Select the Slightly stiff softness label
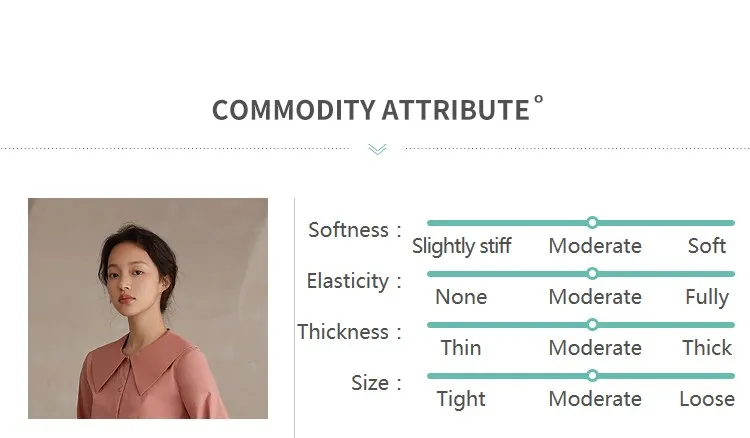750x438 pixels. [462, 246]
